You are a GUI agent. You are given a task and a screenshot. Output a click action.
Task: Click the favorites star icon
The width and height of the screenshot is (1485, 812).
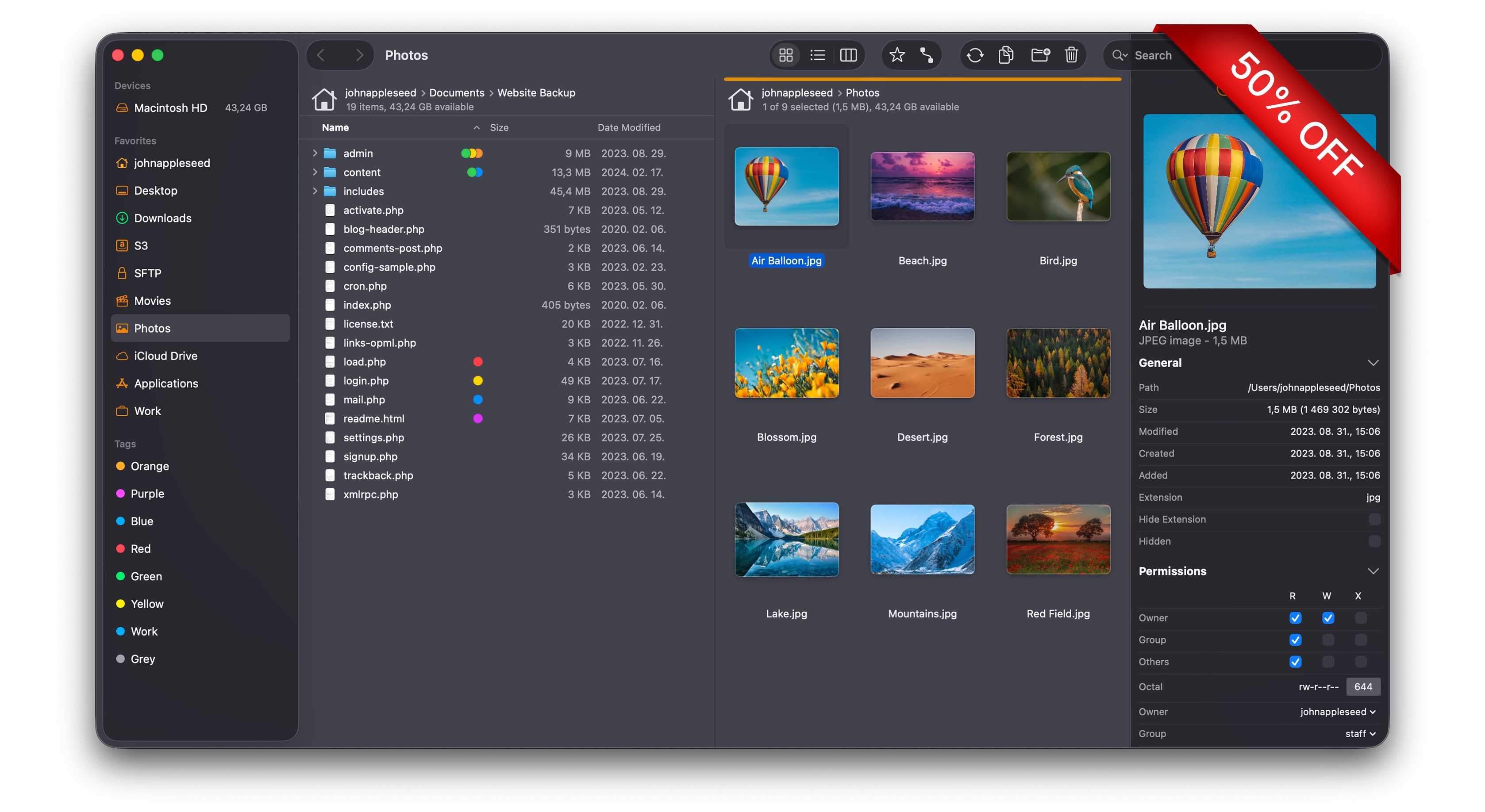point(896,55)
